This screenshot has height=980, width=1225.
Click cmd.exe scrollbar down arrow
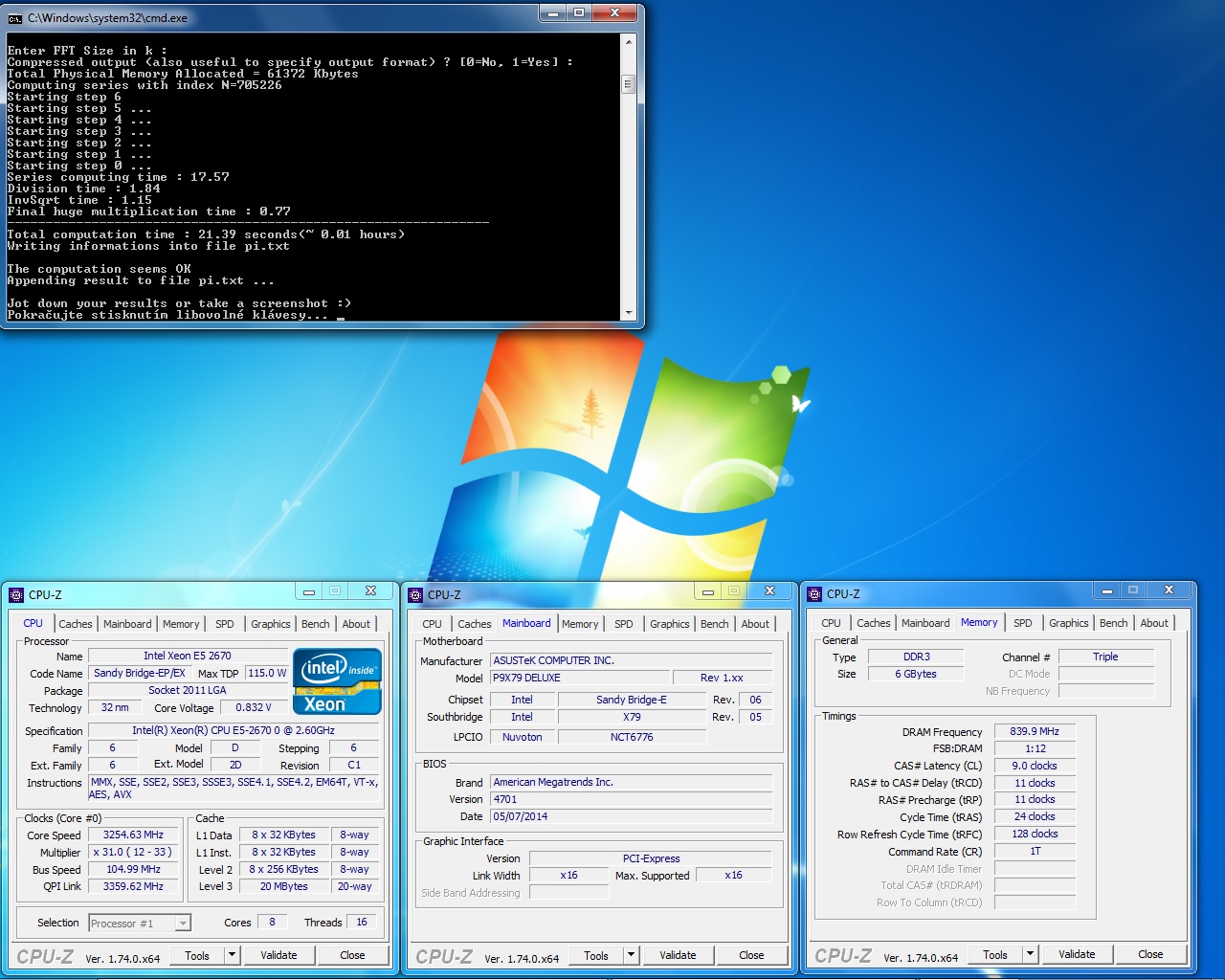coord(629,312)
